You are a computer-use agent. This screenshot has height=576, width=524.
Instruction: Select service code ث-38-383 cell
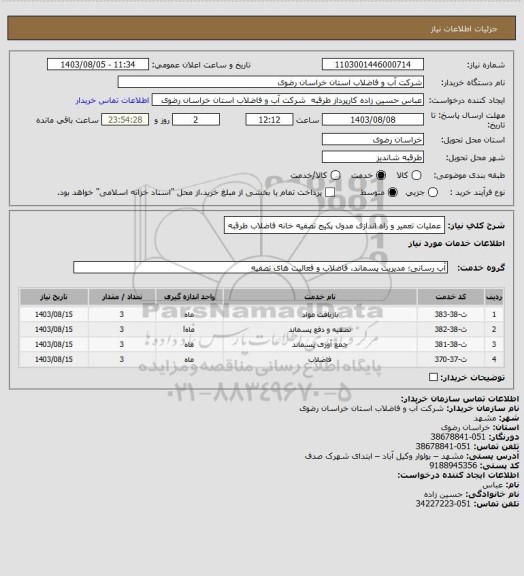tap(451, 314)
